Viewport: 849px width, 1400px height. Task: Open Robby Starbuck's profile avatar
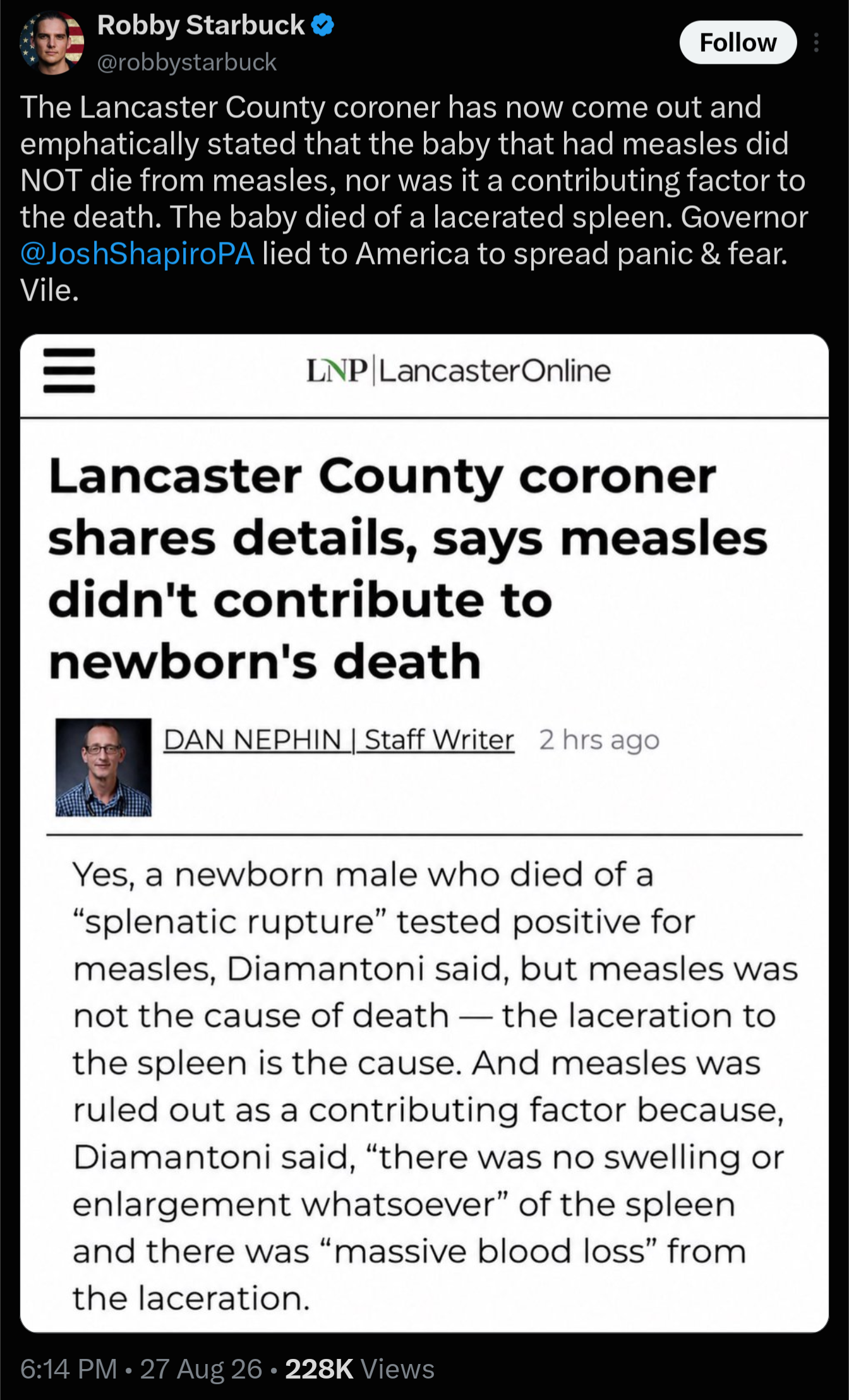click(x=52, y=43)
